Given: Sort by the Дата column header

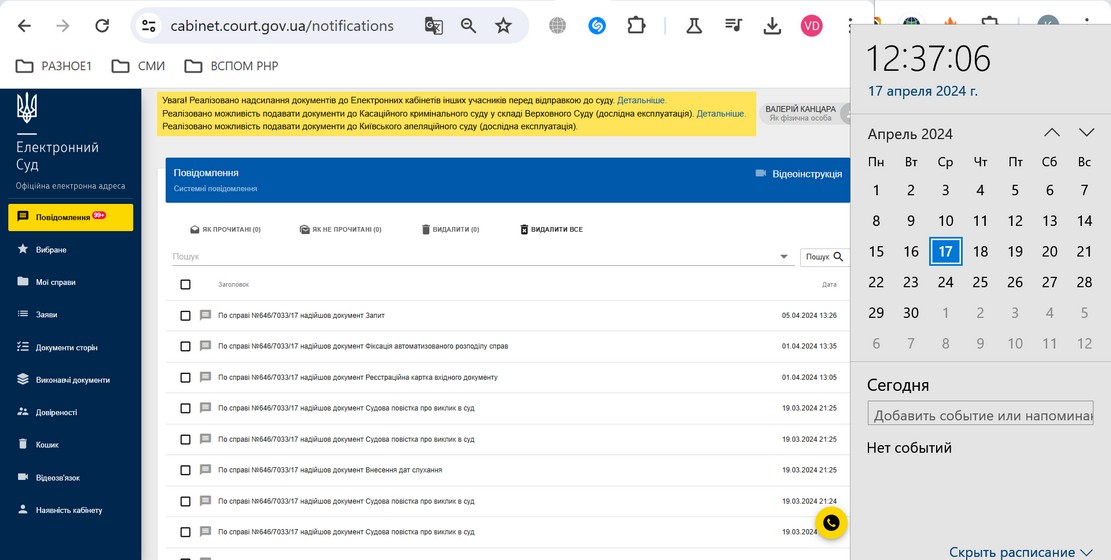Looking at the screenshot, I should click(829, 284).
